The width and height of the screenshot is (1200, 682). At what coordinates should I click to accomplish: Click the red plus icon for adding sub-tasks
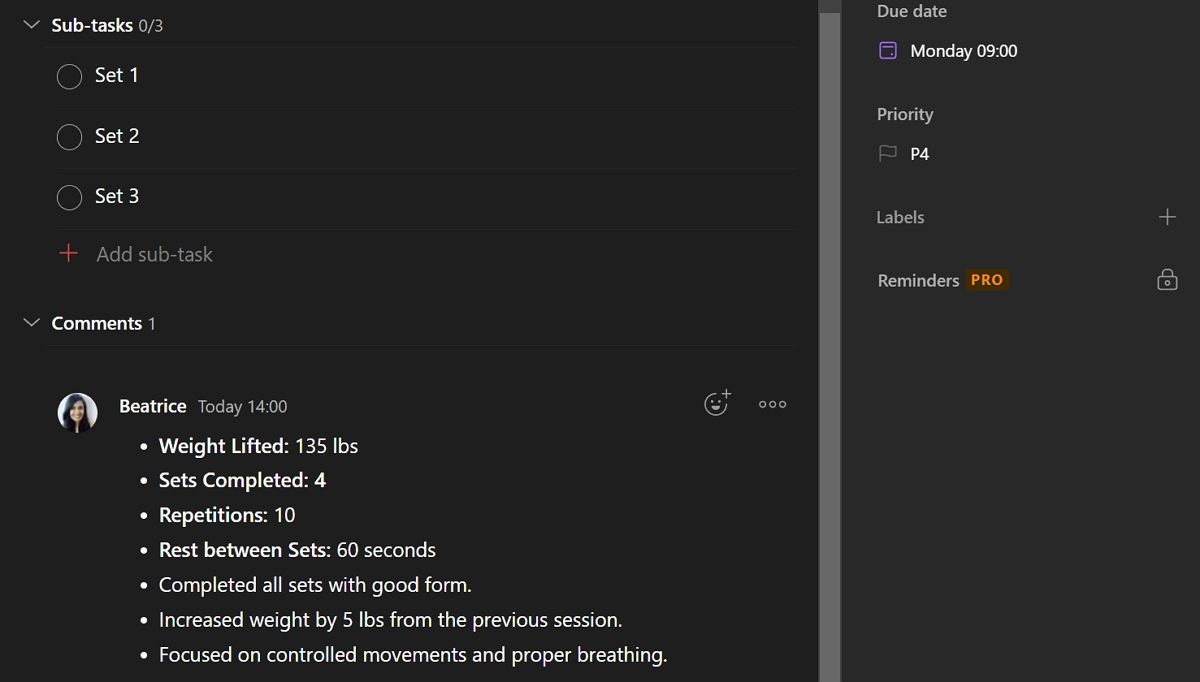tap(68, 253)
